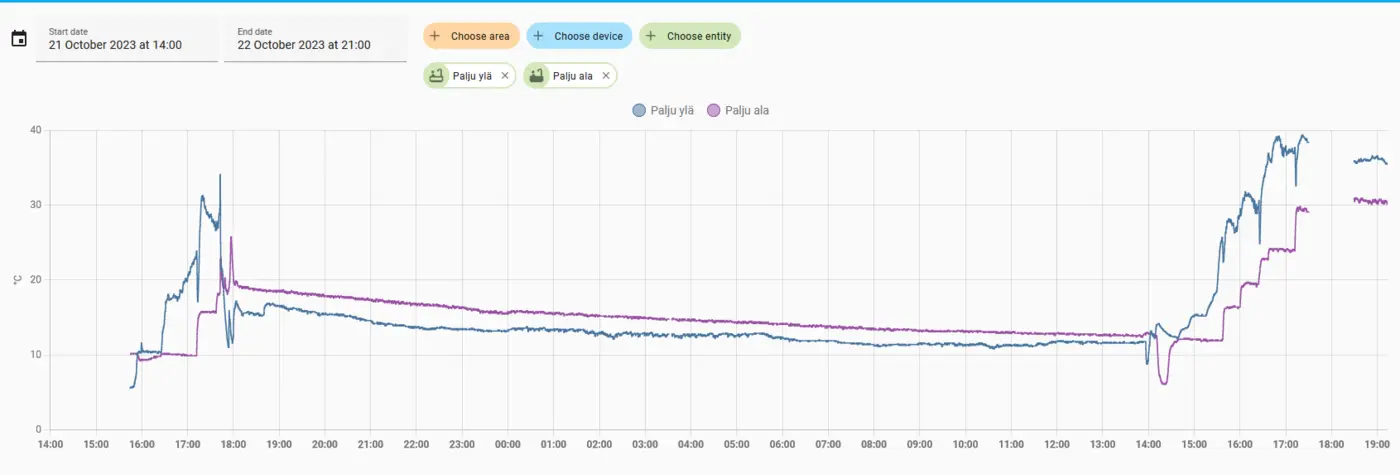Click the 06:00 x-axis time label
The width and height of the screenshot is (1400, 475).
[782, 444]
